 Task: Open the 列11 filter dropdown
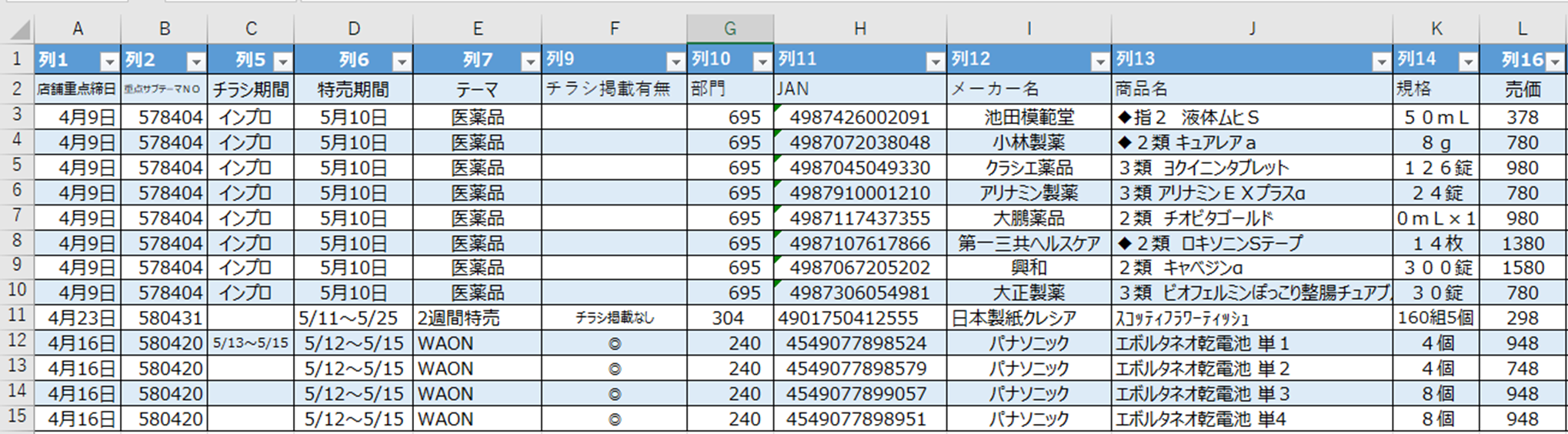tap(936, 62)
